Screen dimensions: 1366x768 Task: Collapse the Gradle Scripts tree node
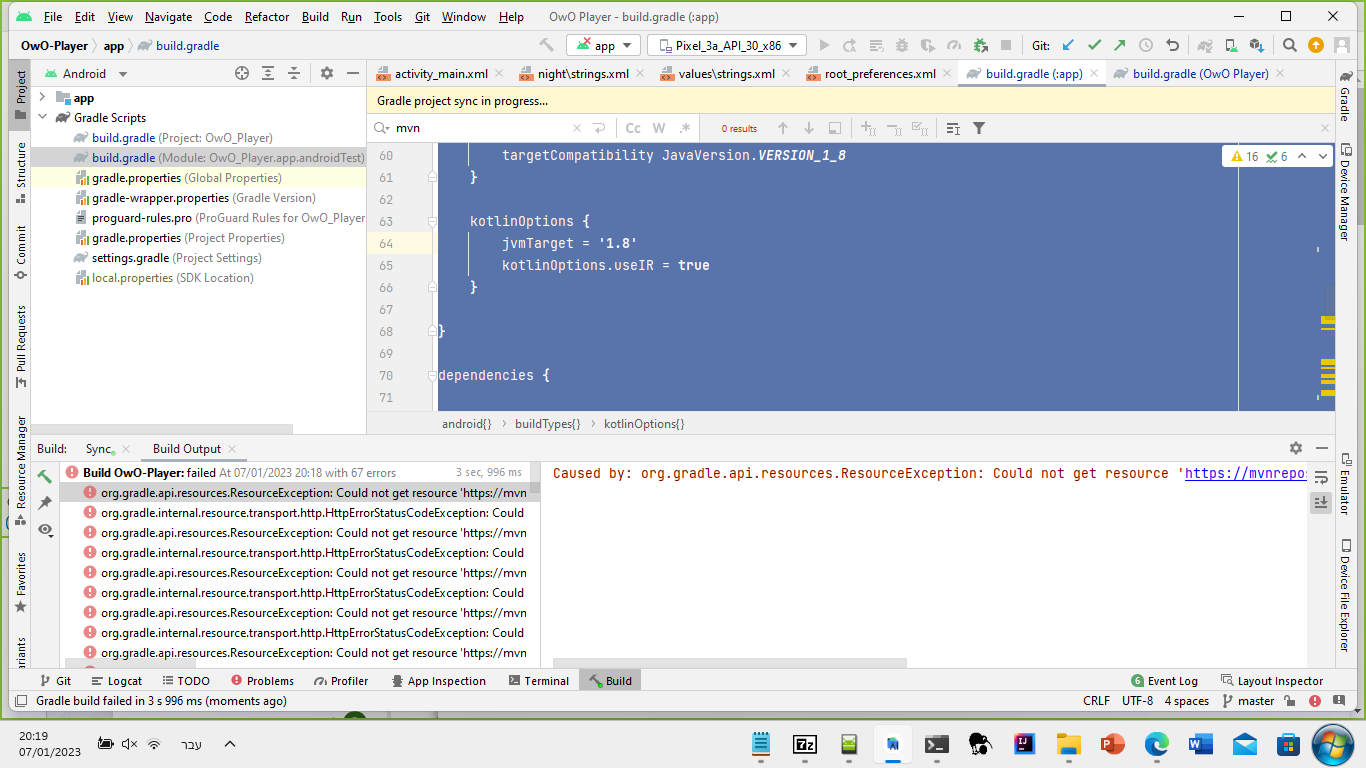(x=43, y=117)
